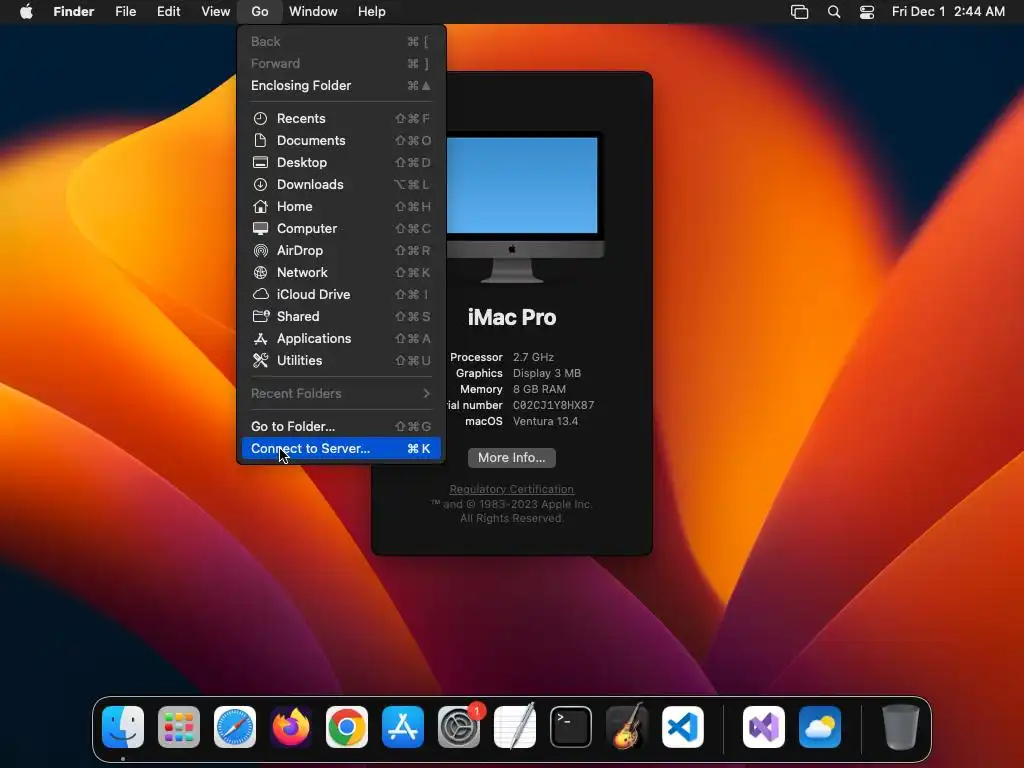This screenshot has height=768, width=1024.
Task: Choose iCloud Drive in the Go menu
Action: 341,295
